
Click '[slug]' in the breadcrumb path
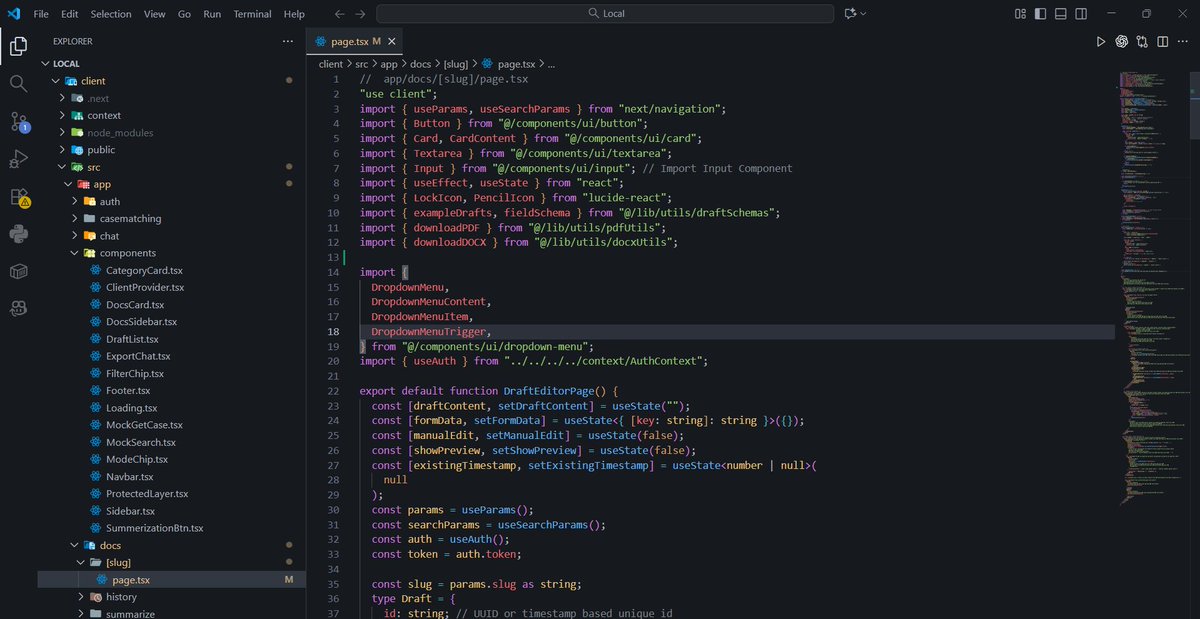pyautogui.click(x=458, y=63)
